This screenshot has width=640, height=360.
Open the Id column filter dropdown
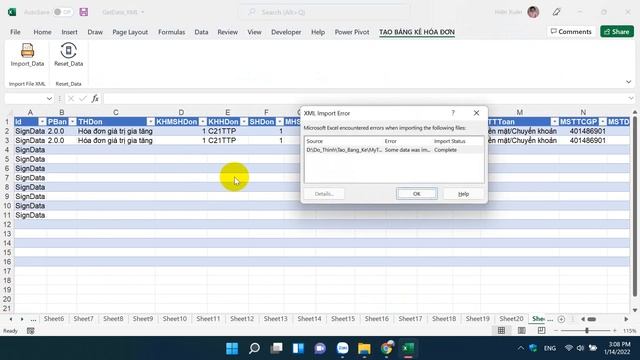(x=42, y=122)
